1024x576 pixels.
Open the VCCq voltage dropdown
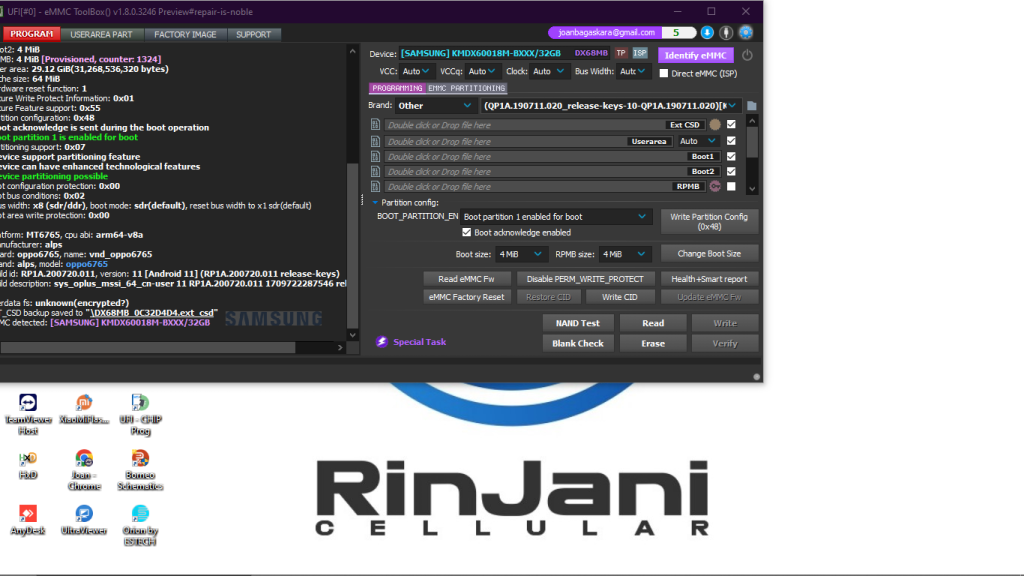[482, 71]
